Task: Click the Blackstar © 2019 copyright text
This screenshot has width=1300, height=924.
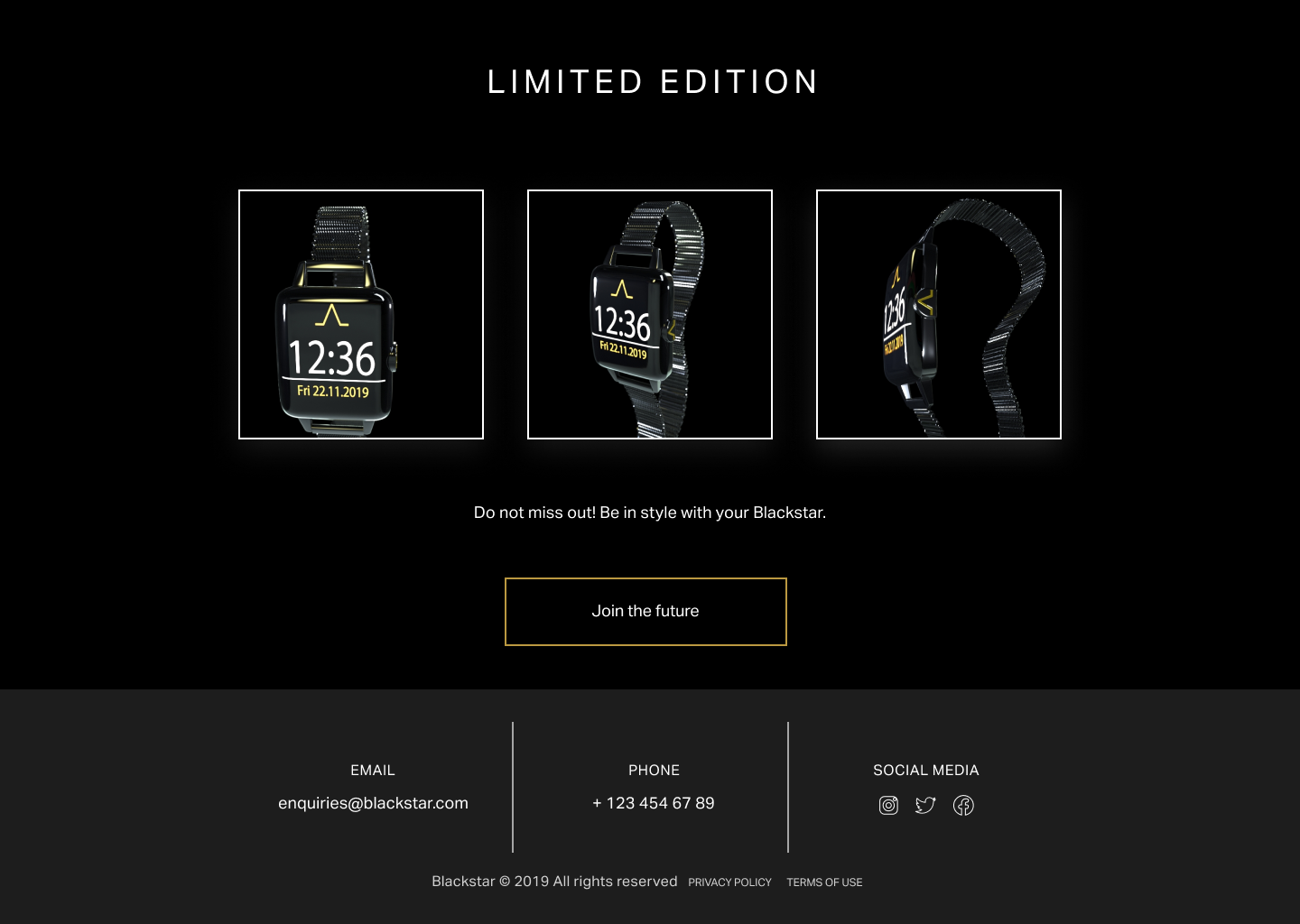Action: click(554, 882)
